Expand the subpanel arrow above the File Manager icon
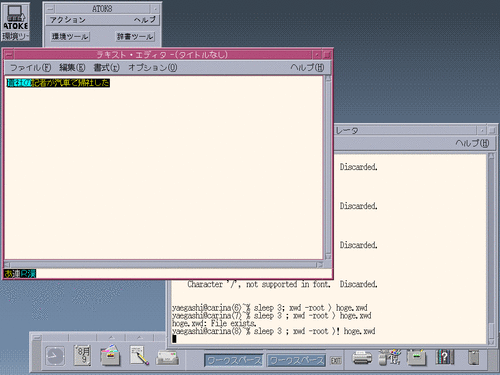This screenshot has height=375, width=500. [111, 337]
